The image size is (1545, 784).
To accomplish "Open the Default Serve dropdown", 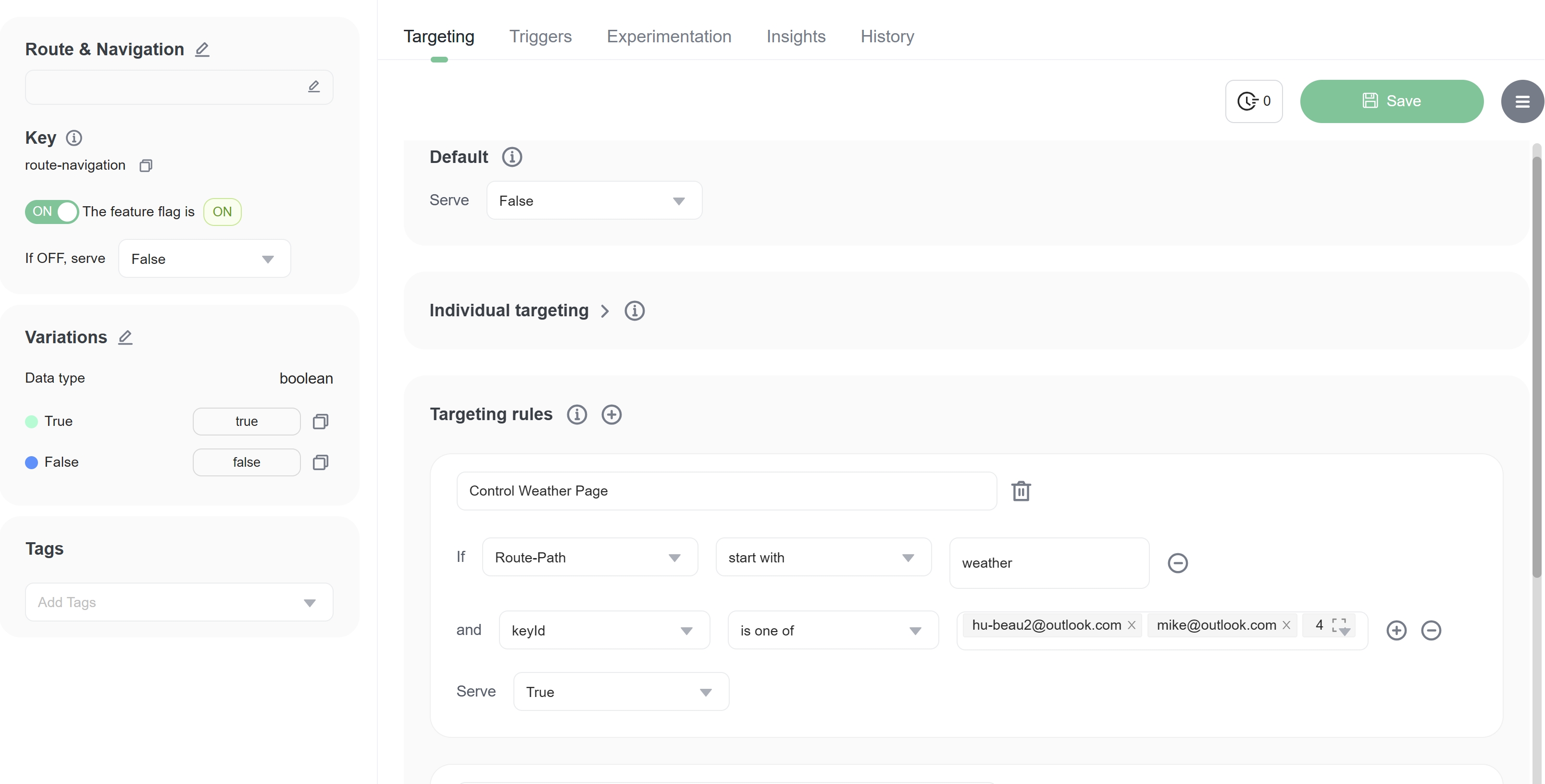I will coord(594,200).
